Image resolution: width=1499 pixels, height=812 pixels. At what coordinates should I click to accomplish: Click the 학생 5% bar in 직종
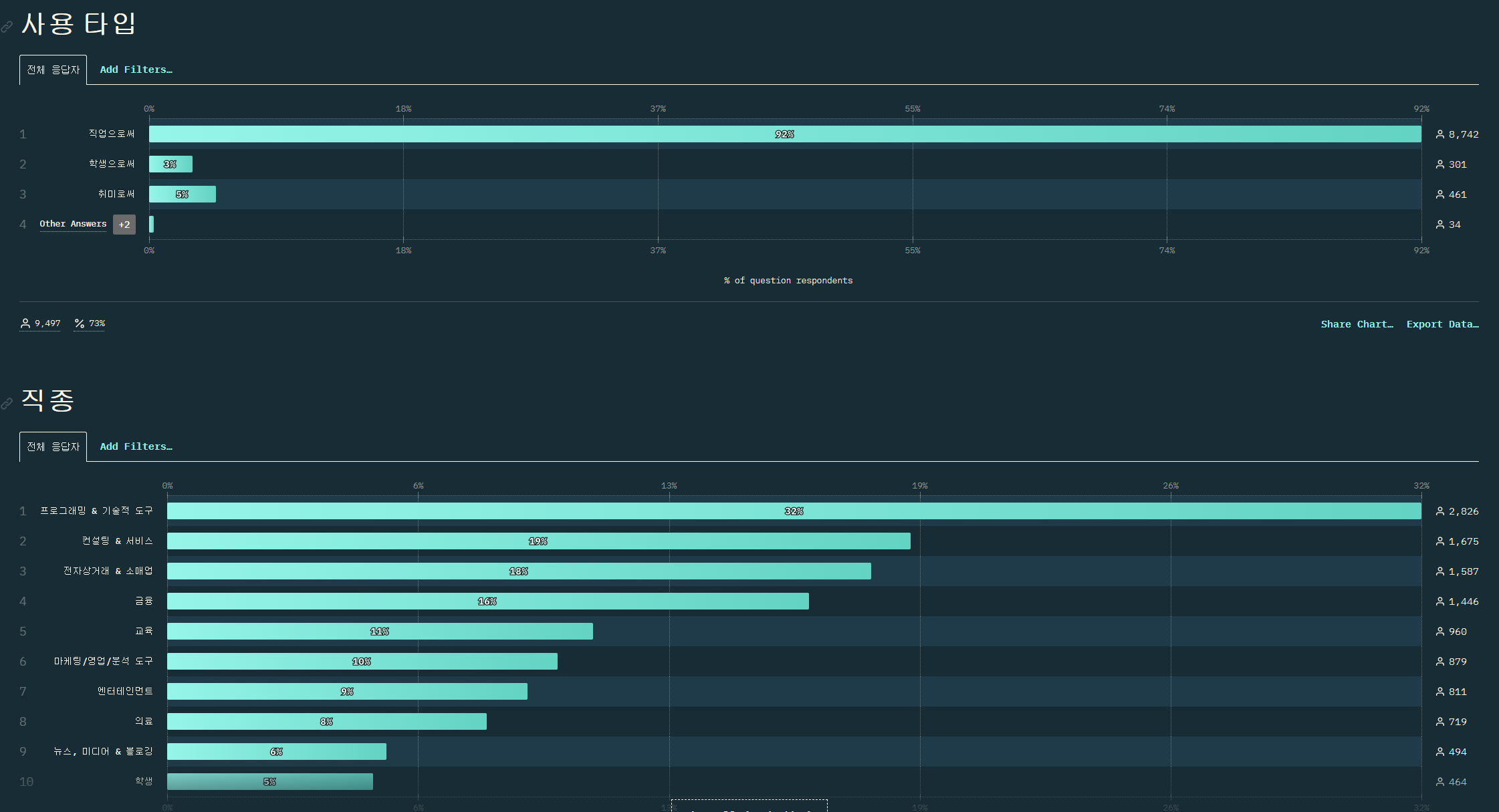click(x=269, y=782)
